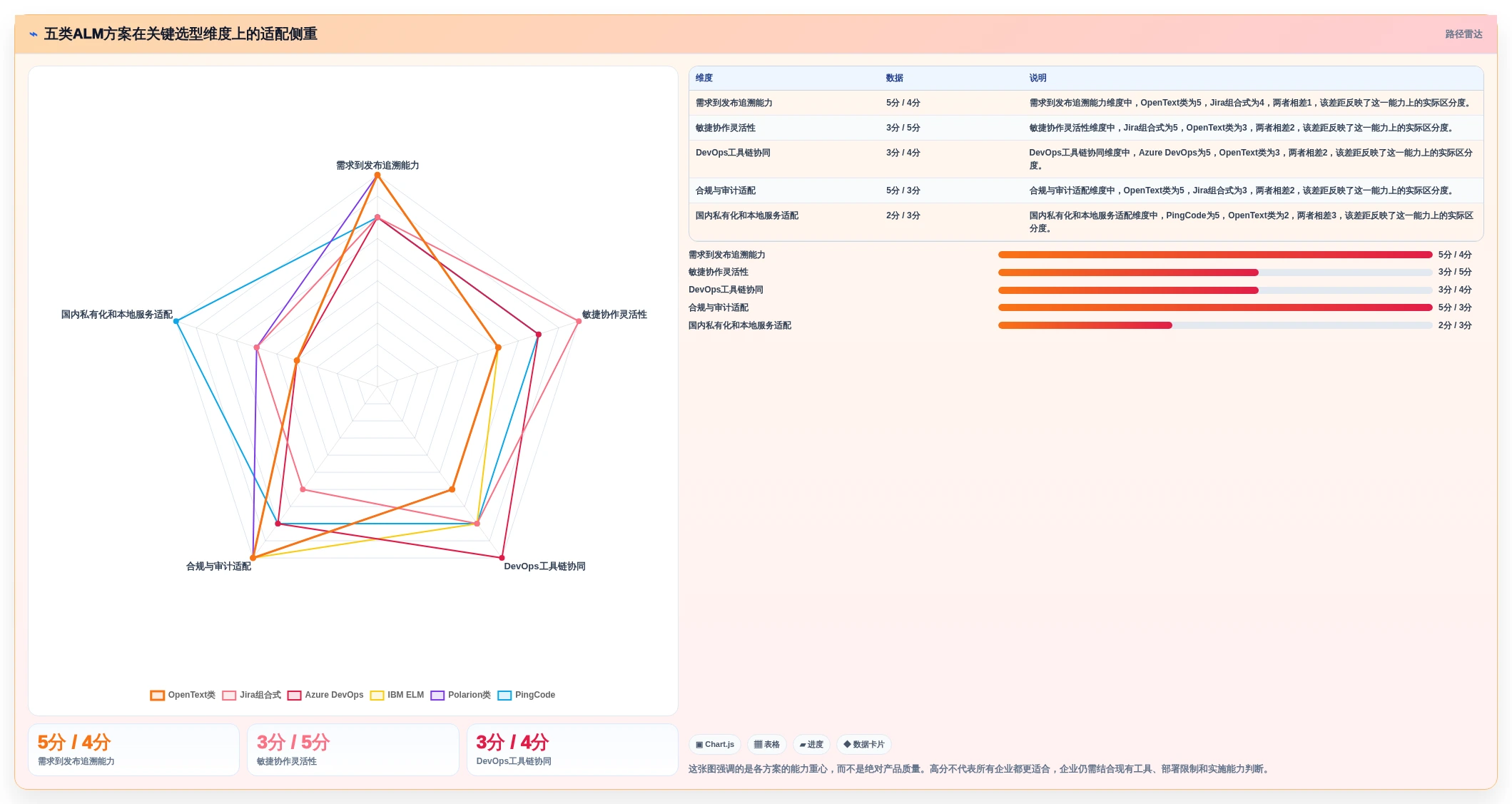Image resolution: width=1512 pixels, height=804 pixels.
Task: Toggle the PingCode legend entry
Action: pos(526,695)
